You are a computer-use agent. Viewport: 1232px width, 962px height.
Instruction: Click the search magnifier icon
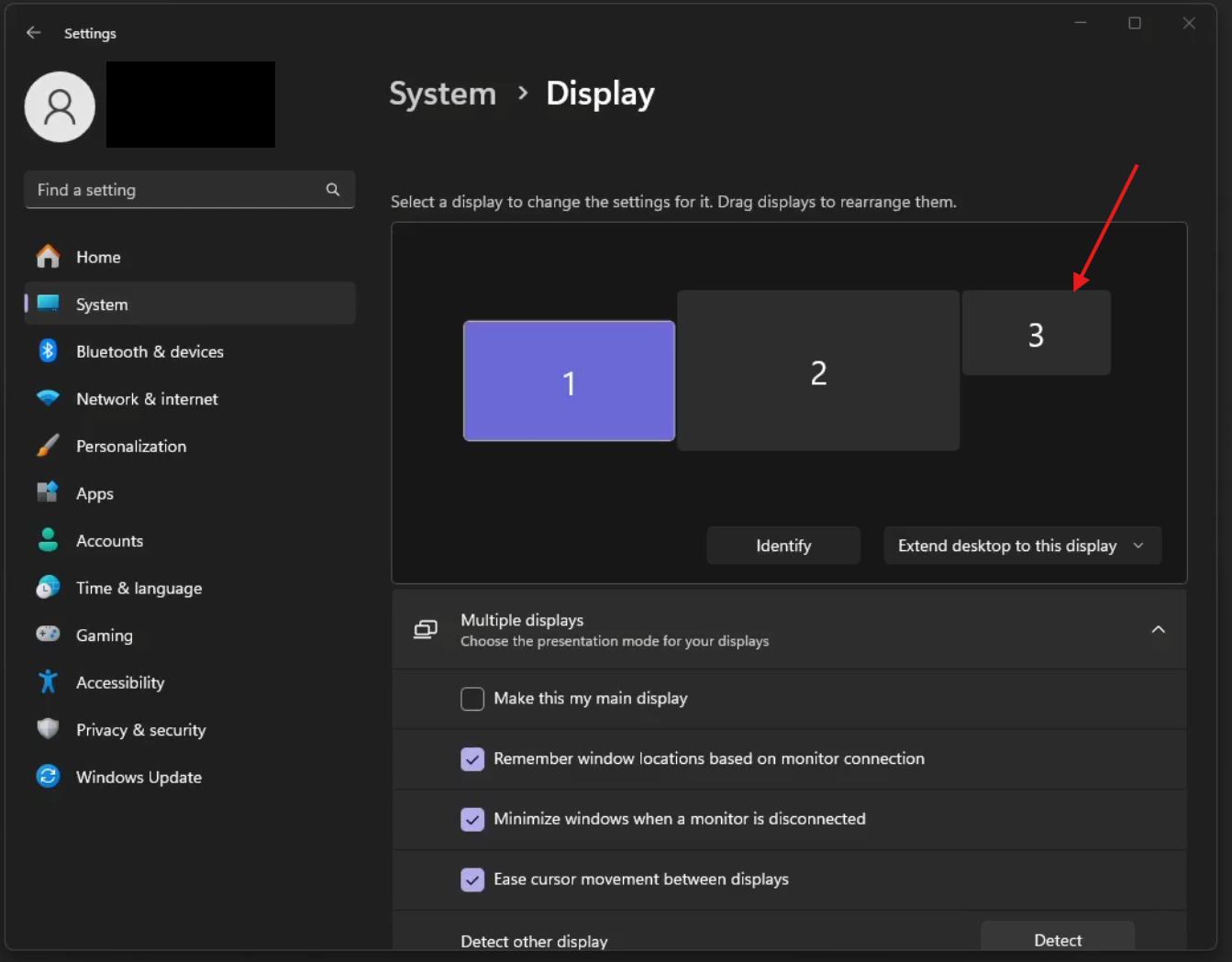pyautogui.click(x=333, y=190)
